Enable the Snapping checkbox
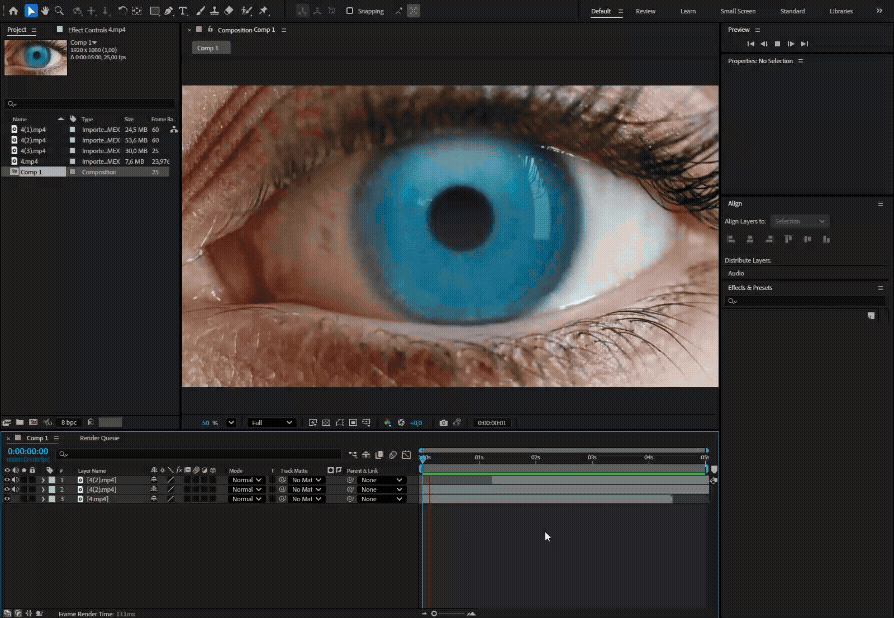This screenshot has height=618, width=894. [350, 11]
